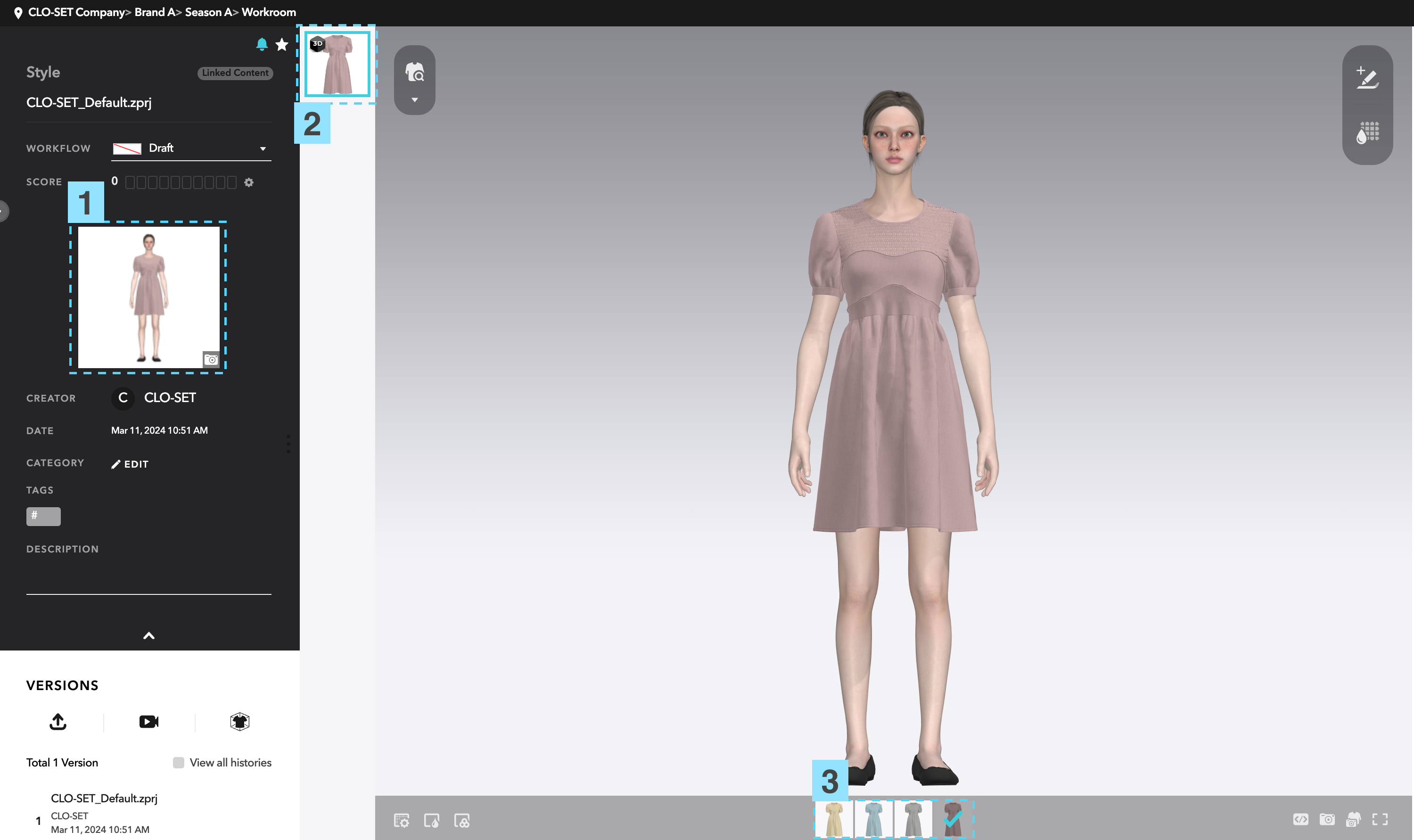
Task: Open the viewer table settings icon
Action: [x=402, y=820]
